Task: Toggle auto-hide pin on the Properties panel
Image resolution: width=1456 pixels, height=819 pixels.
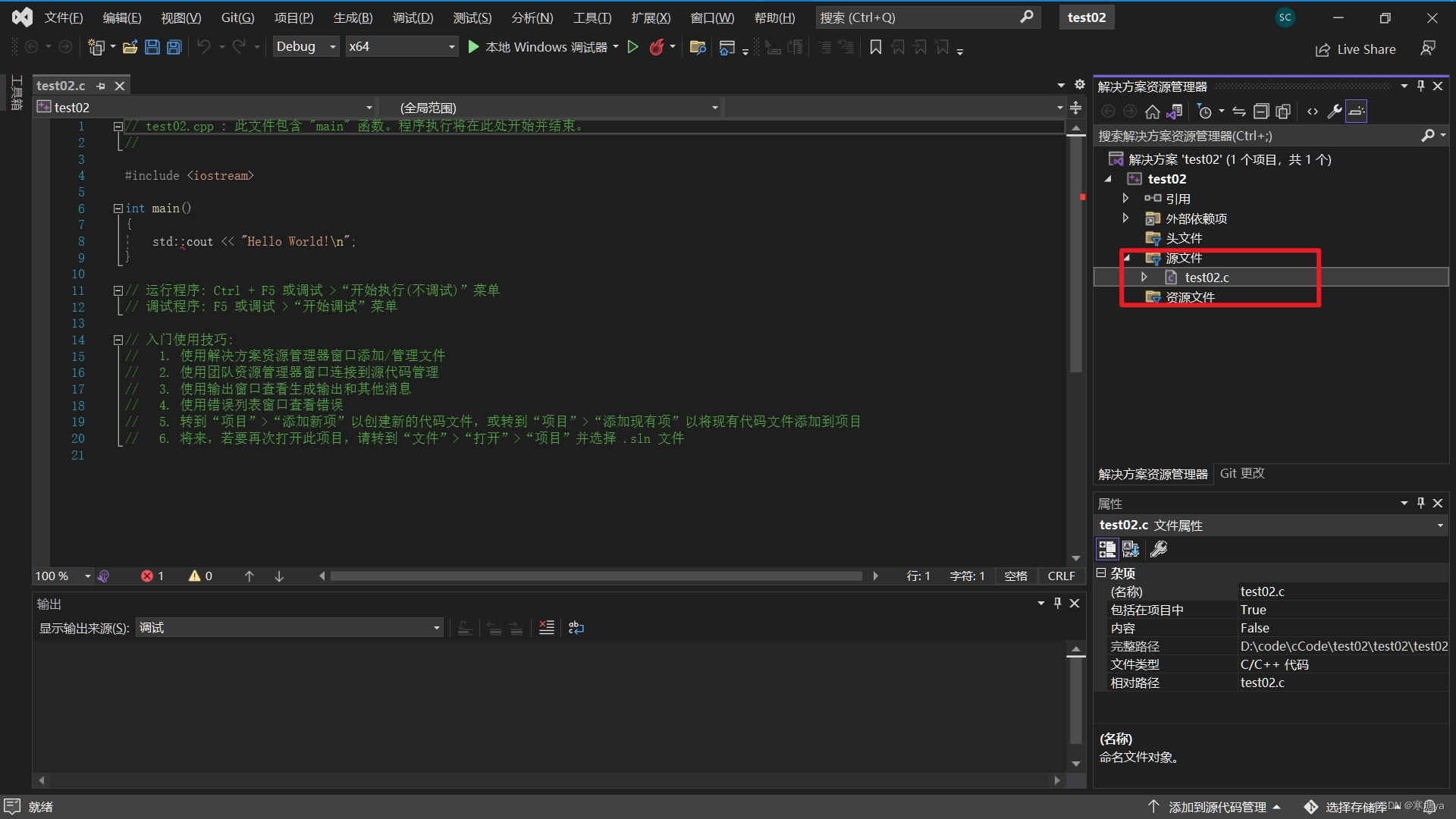Action: pyautogui.click(x=1420, y=503)
